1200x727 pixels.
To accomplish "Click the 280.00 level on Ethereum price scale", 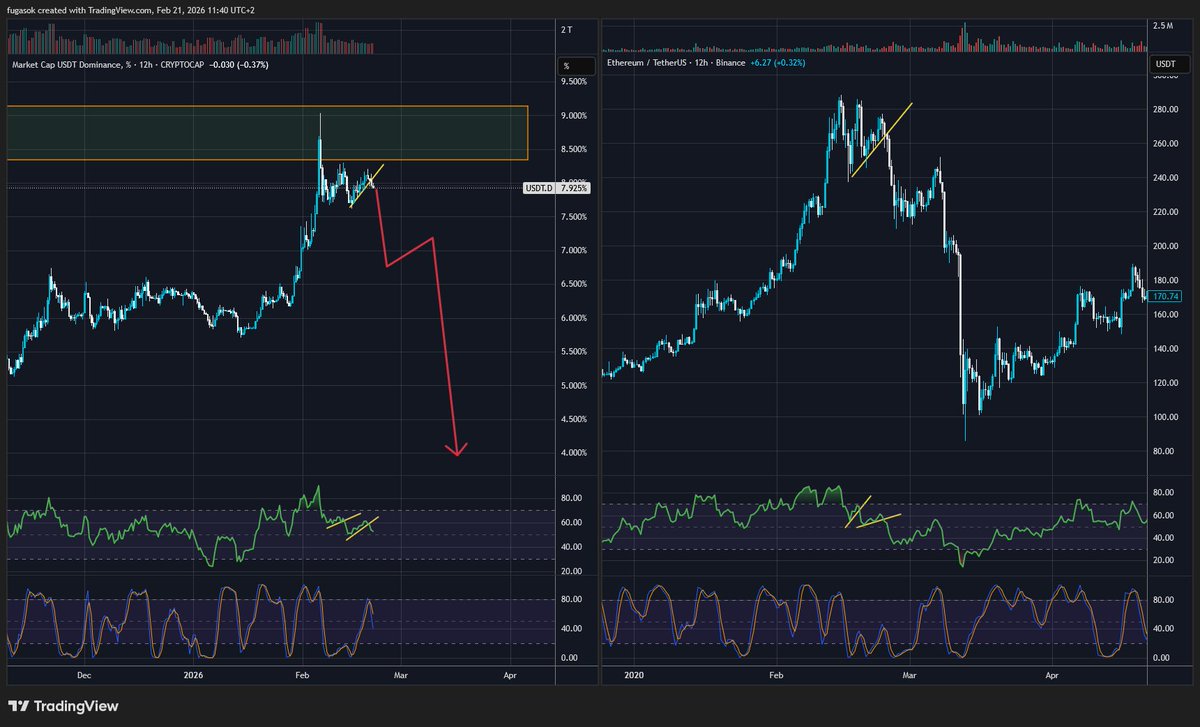I will 1165,110.
